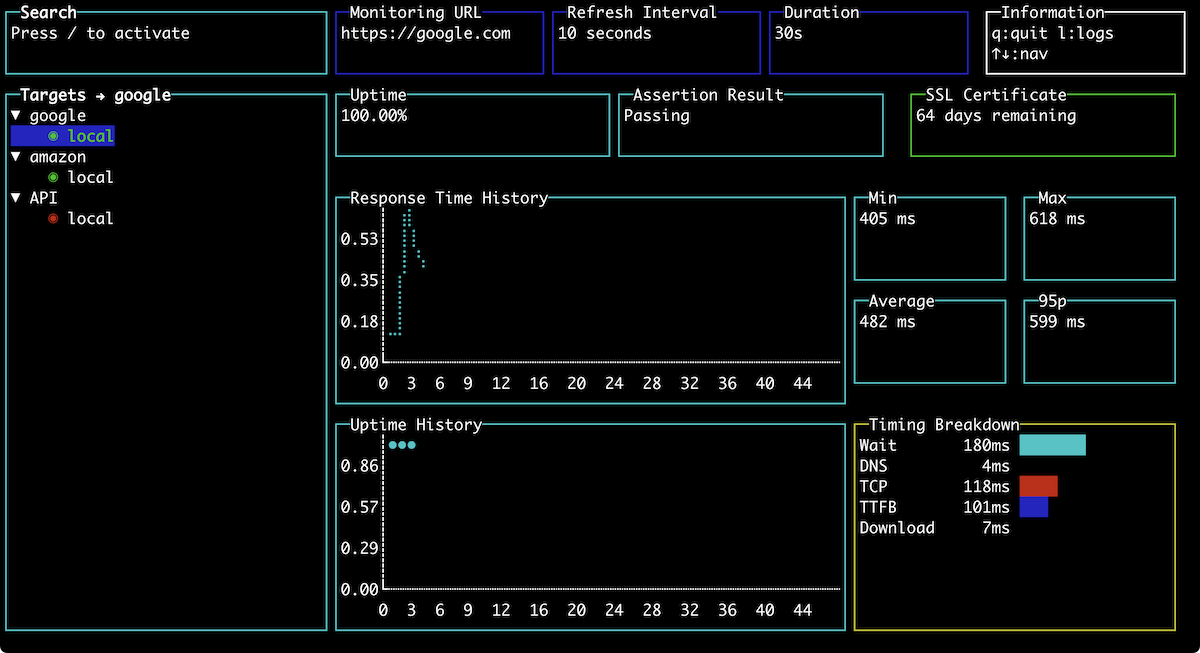Viewport: 1200px width, 653px height.
Task: Click the Targets panel title header
Action: (x=55, y=95)
